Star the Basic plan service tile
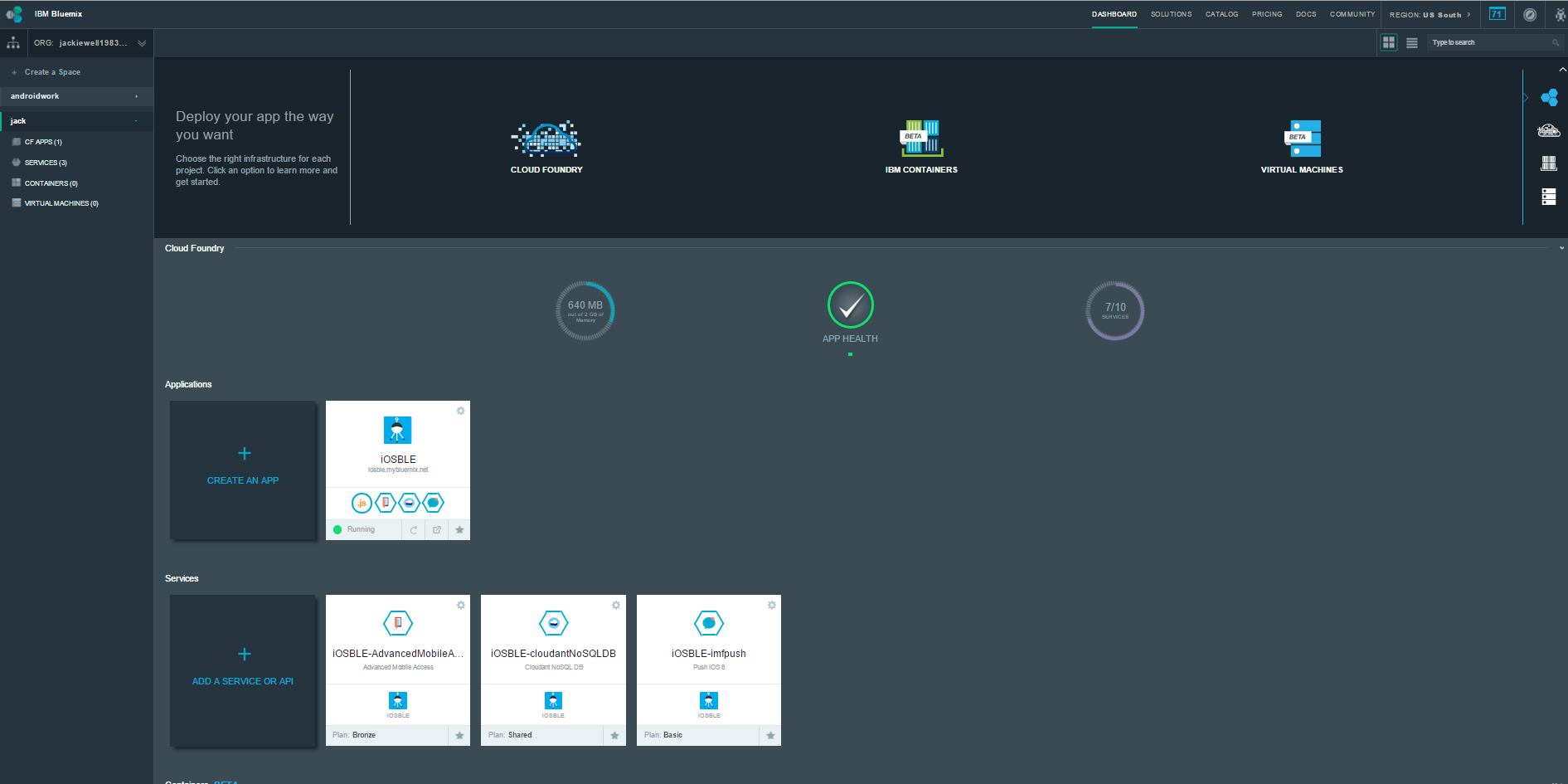Image resolution: width=1568 pixels, height=784 pixels. click(x=770, y=735)
